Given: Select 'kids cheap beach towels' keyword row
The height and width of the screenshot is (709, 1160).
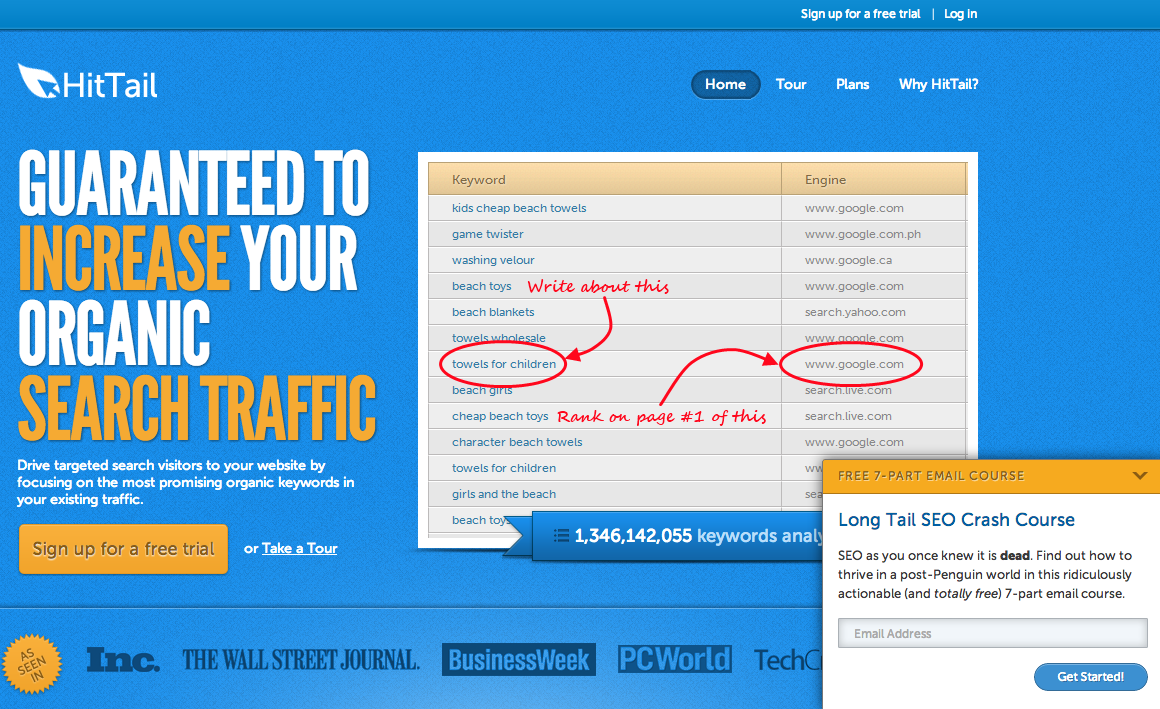Looking at the screenshot, I should (x=519, y=208).
